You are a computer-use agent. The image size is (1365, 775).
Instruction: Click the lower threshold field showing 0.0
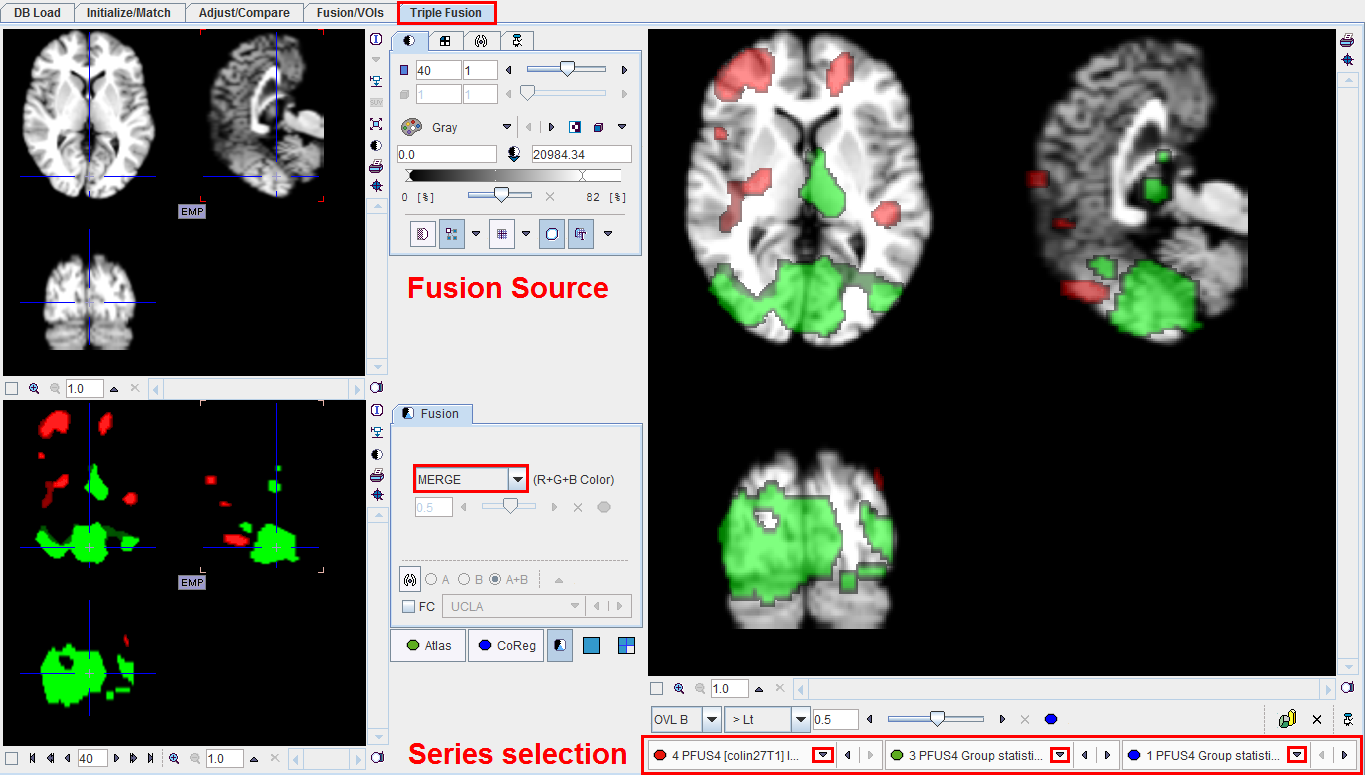[446, 154]
